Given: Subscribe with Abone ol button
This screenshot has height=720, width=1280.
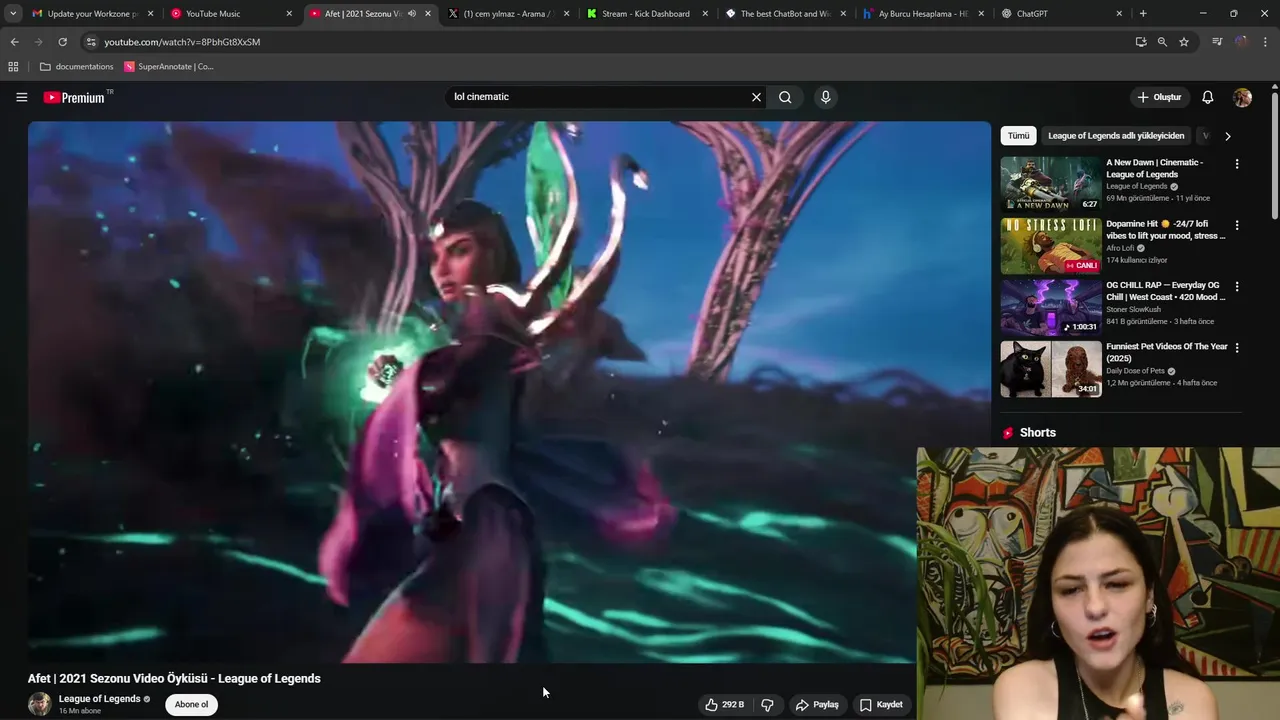Looking at the screenshot, I should (191, 704).
